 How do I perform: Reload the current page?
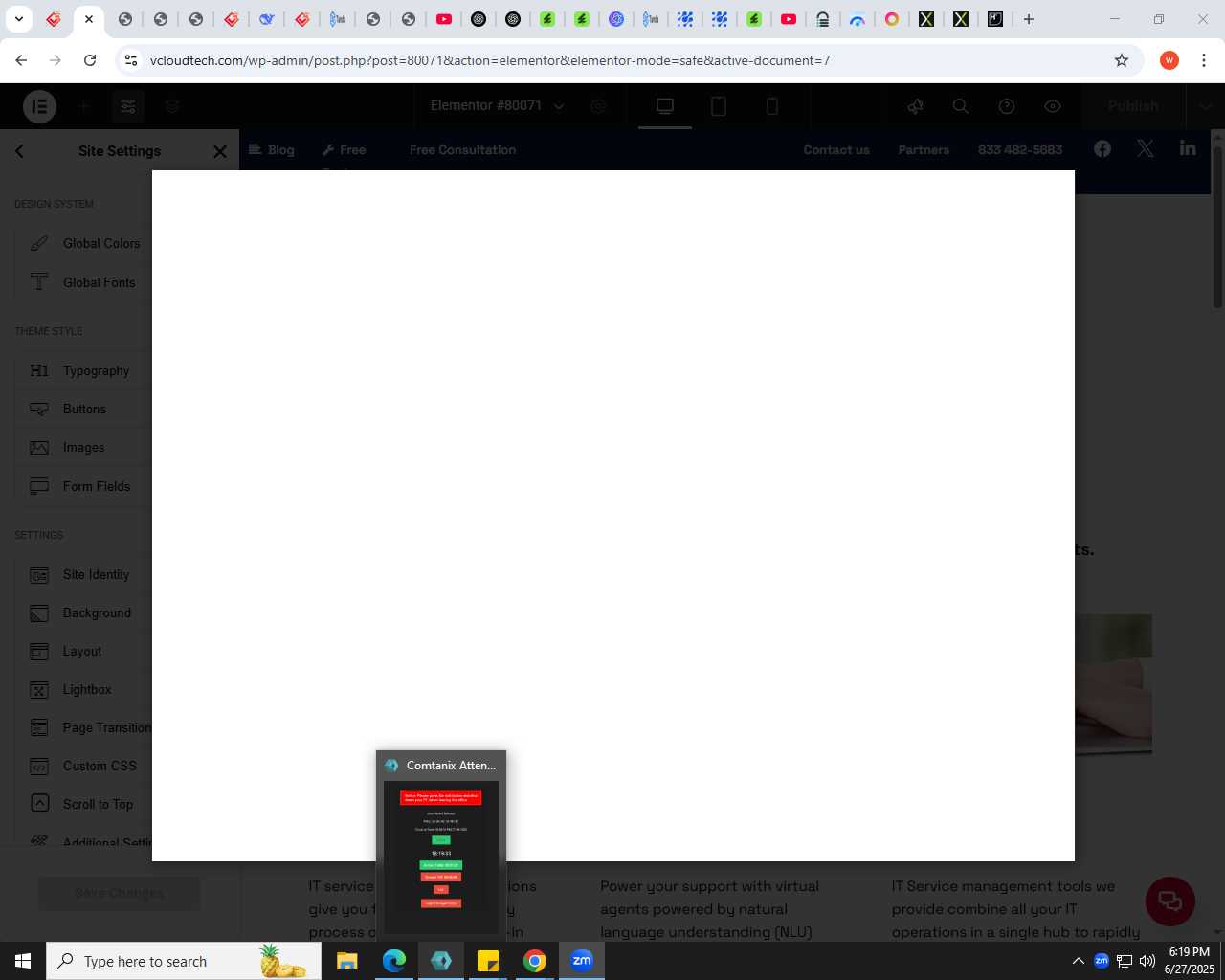[90, 60]
